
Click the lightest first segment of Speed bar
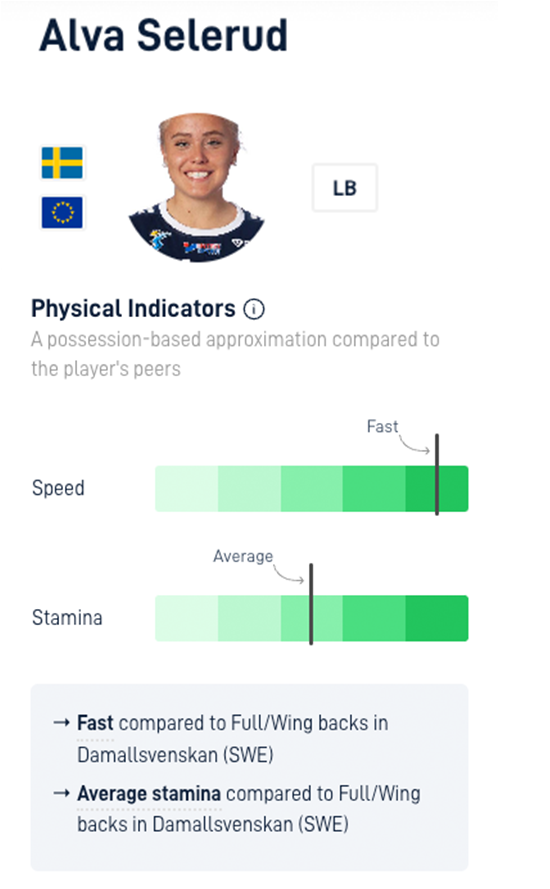187,489
